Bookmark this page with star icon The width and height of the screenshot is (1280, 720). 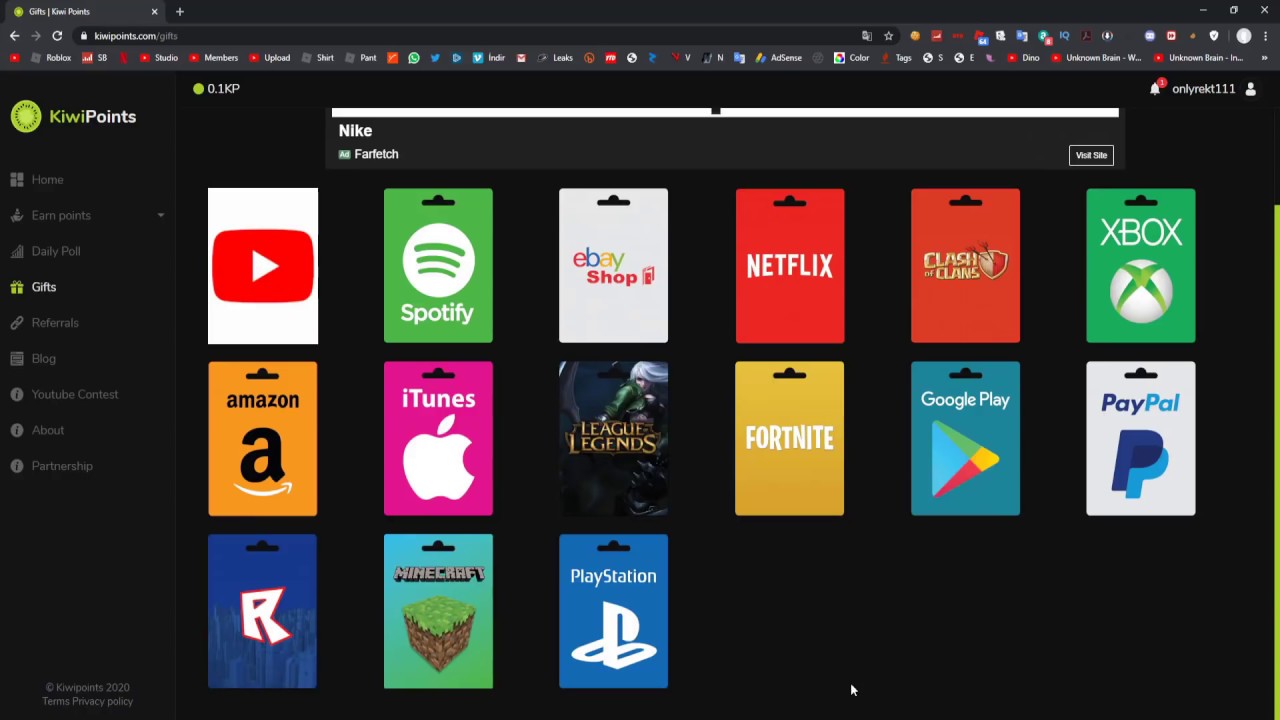pyautogui.click(x=888, y=36)
